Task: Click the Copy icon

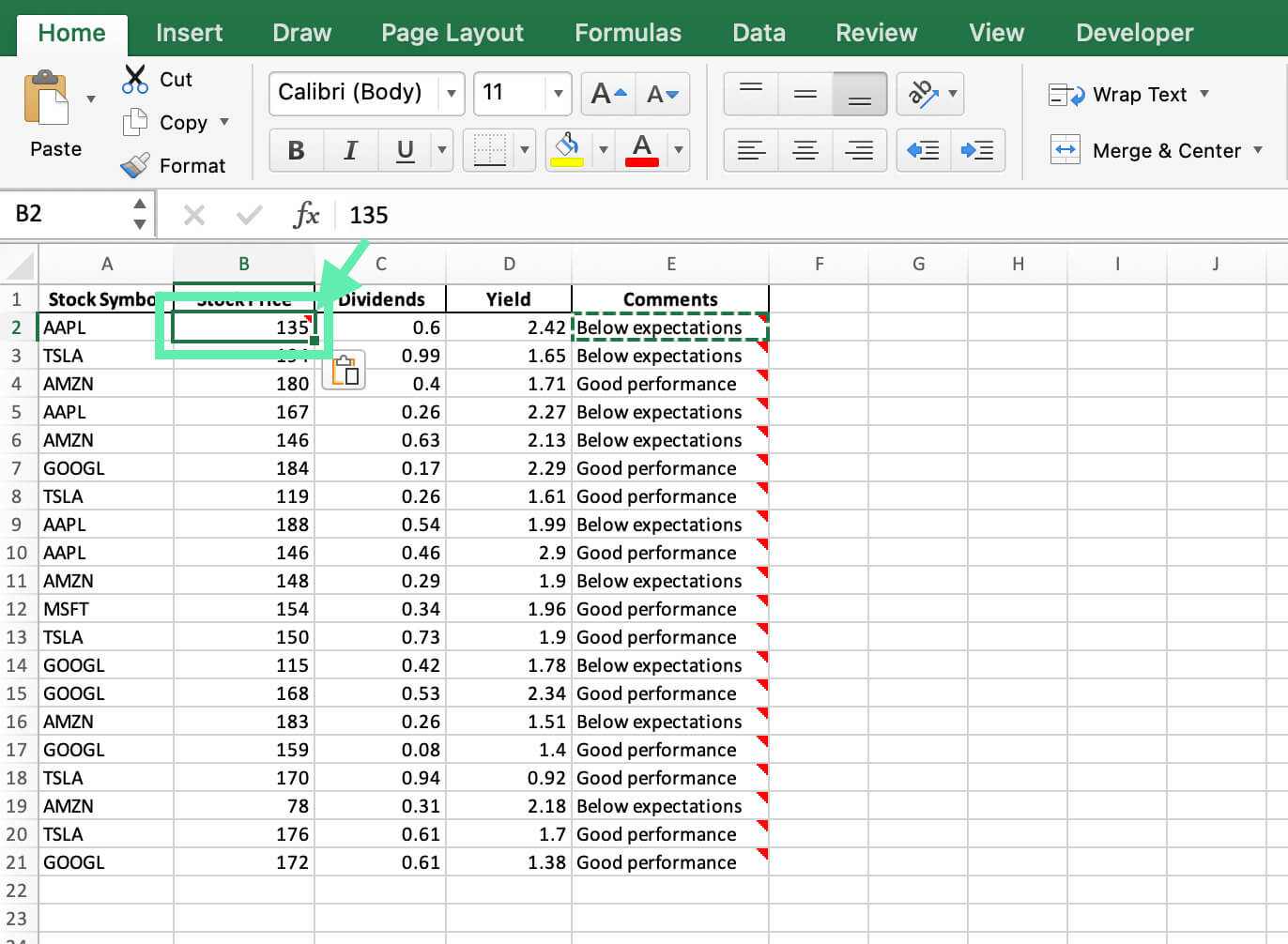Action: point(135,122)
